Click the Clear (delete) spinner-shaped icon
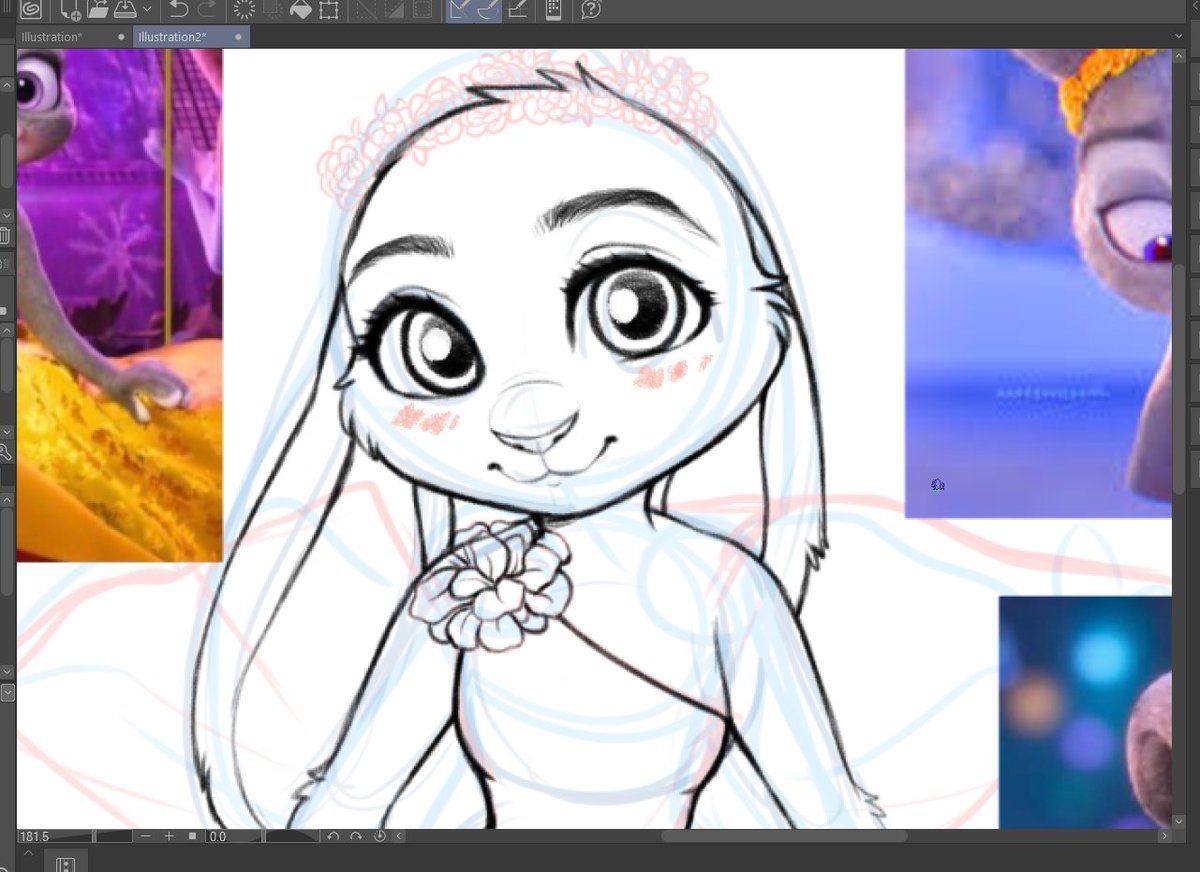Viewport: 1200px width, 872px height. [243, 10]
